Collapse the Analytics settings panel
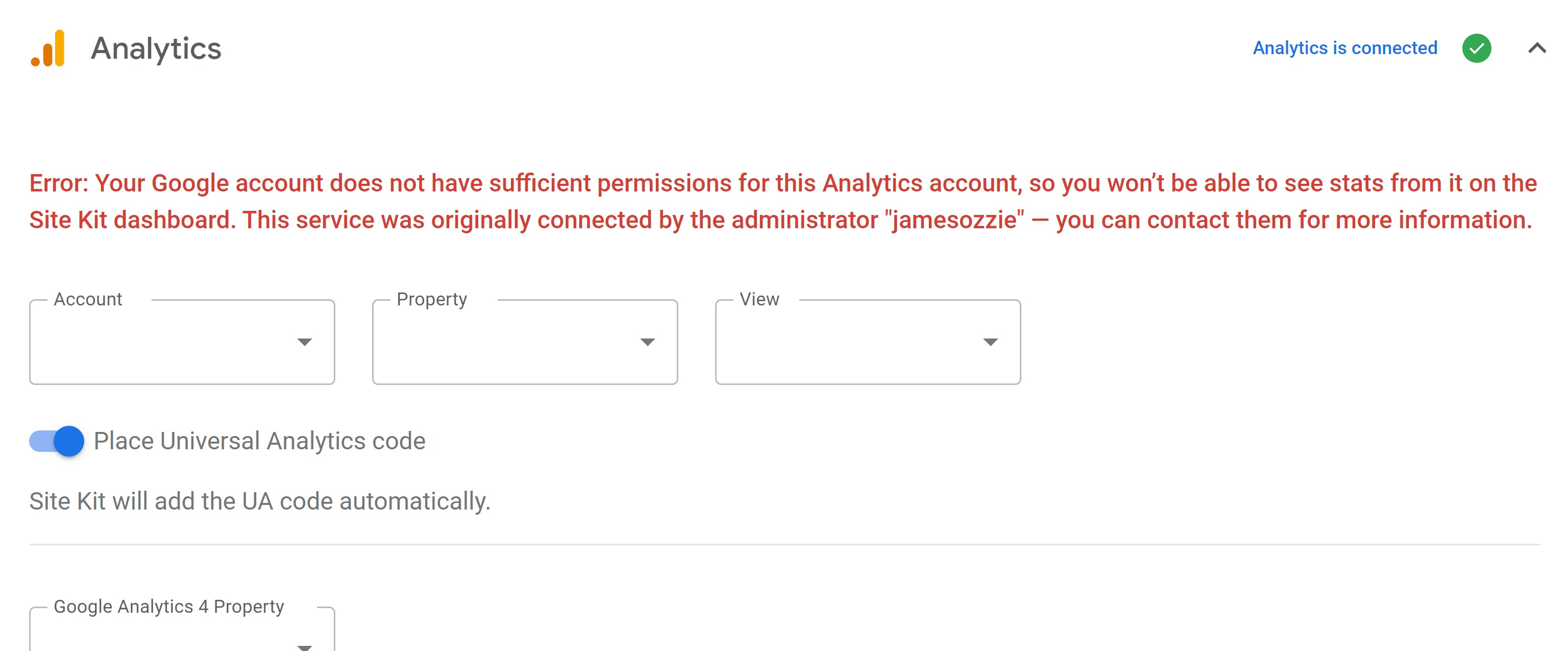1568x651 pixels. (1536, 49)
